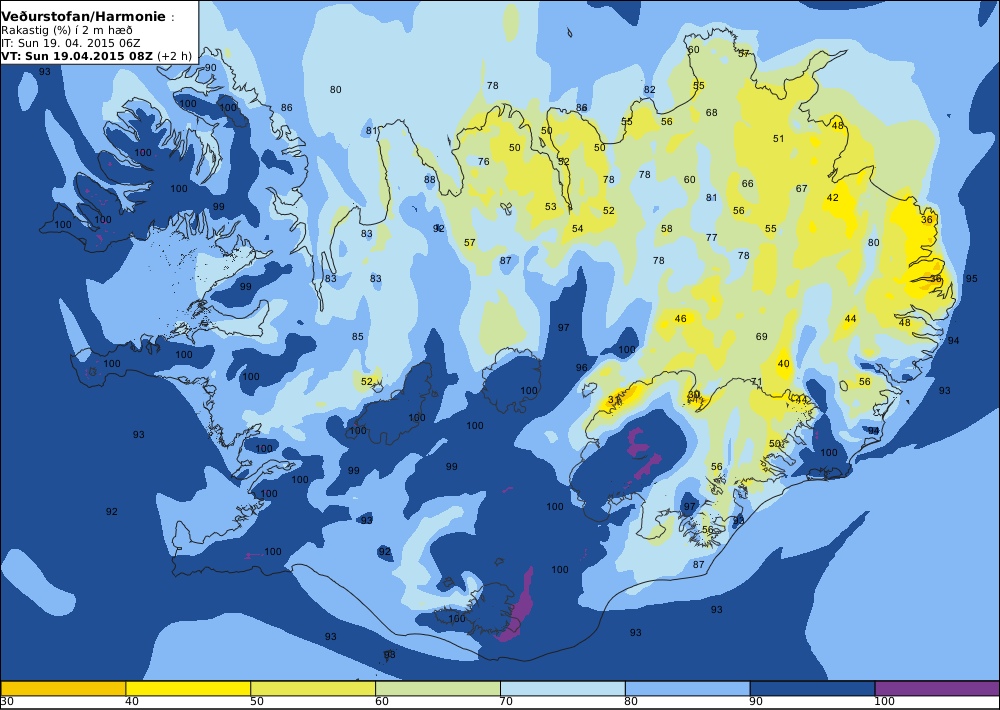Image resolution: width=1000 pixels, height=710 pixels.
Task: Click the 'IT: Sun 19. 04. 2015 06Z' line
Action: (x=71, y=43)
